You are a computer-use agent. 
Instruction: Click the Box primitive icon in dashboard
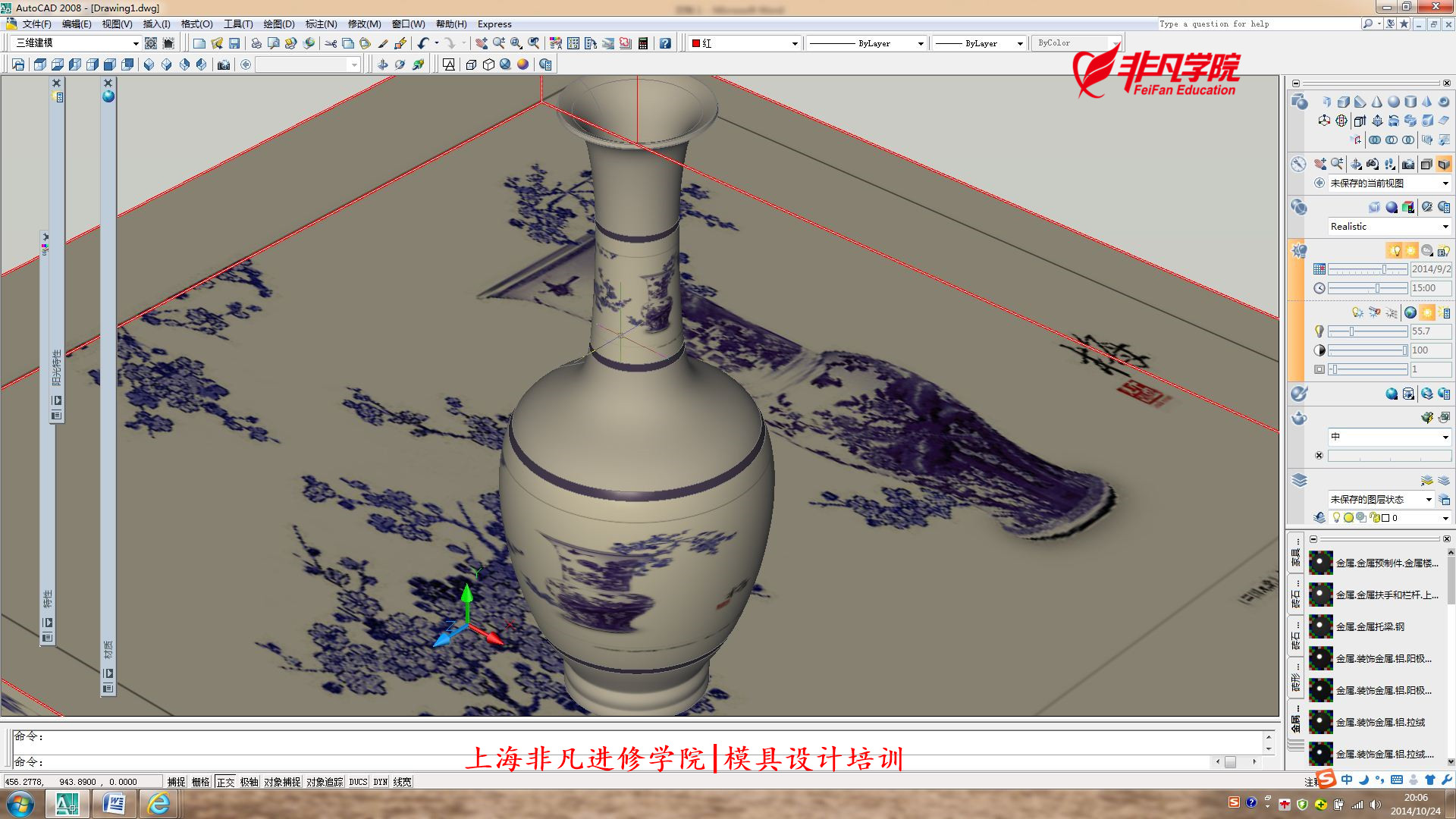click(1344, 102)
